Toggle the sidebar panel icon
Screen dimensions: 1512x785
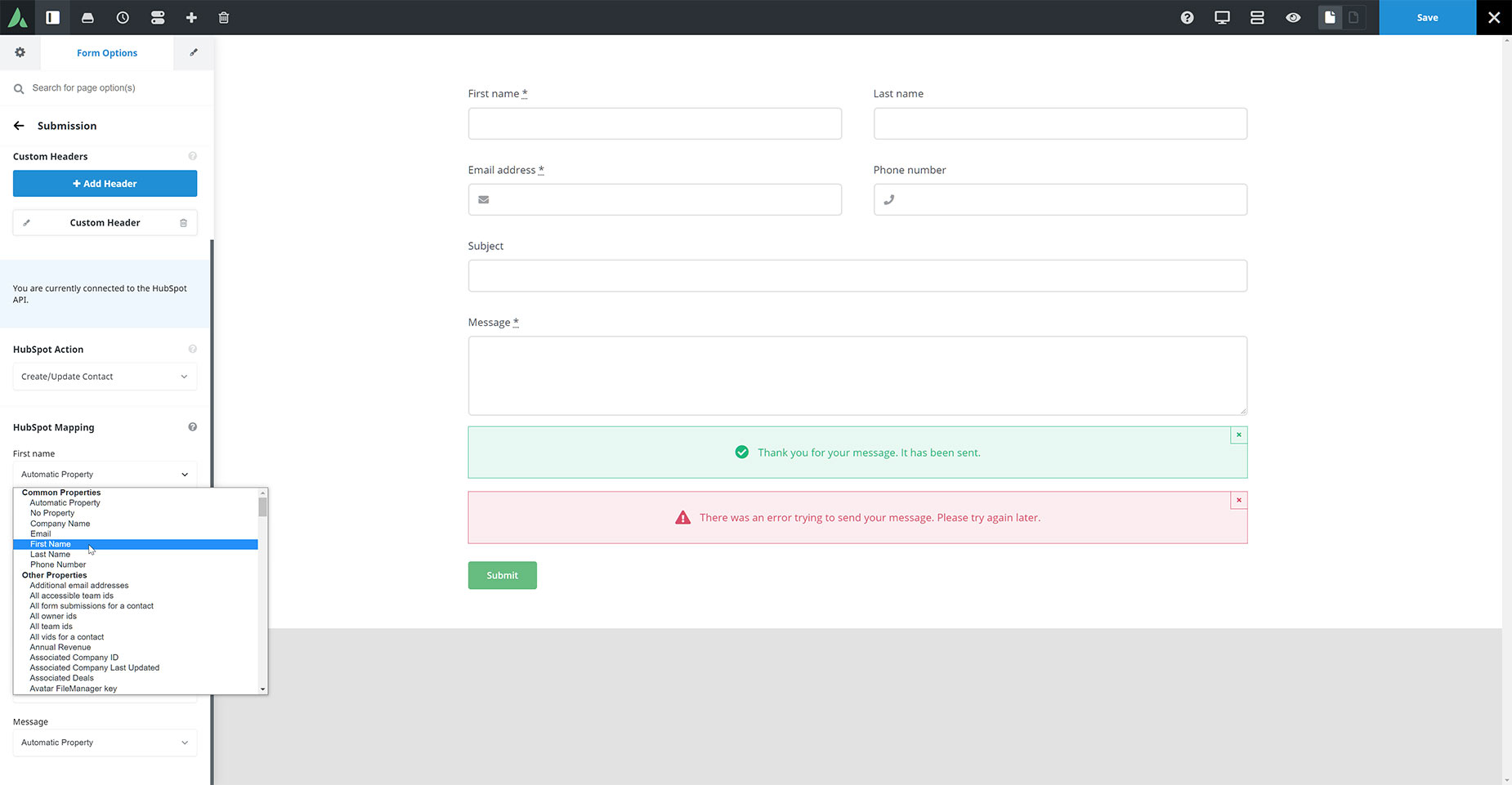tap(53, 17)
